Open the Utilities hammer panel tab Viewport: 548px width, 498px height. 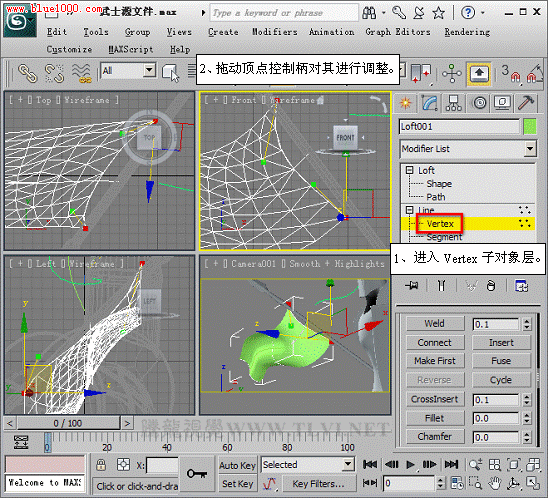click(x=526, y=103)
